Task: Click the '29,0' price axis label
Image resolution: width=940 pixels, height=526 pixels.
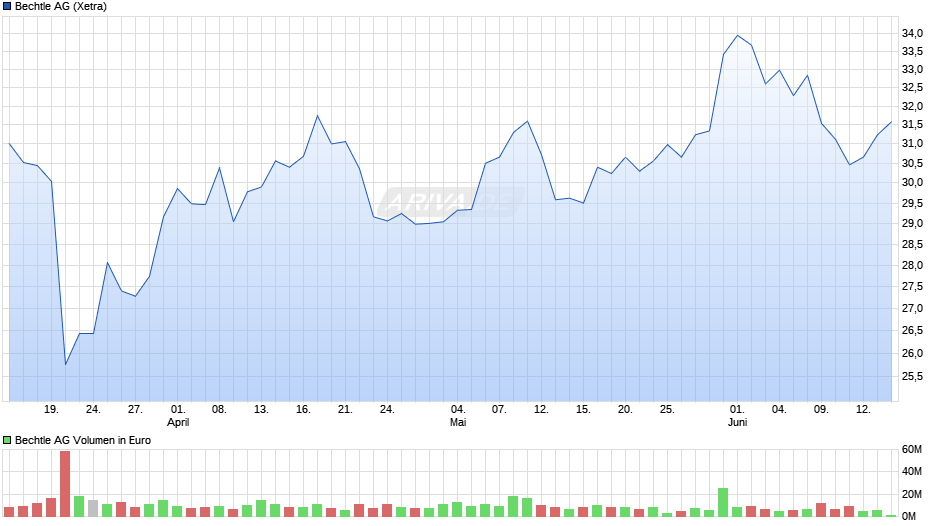Action: (912, 224)
